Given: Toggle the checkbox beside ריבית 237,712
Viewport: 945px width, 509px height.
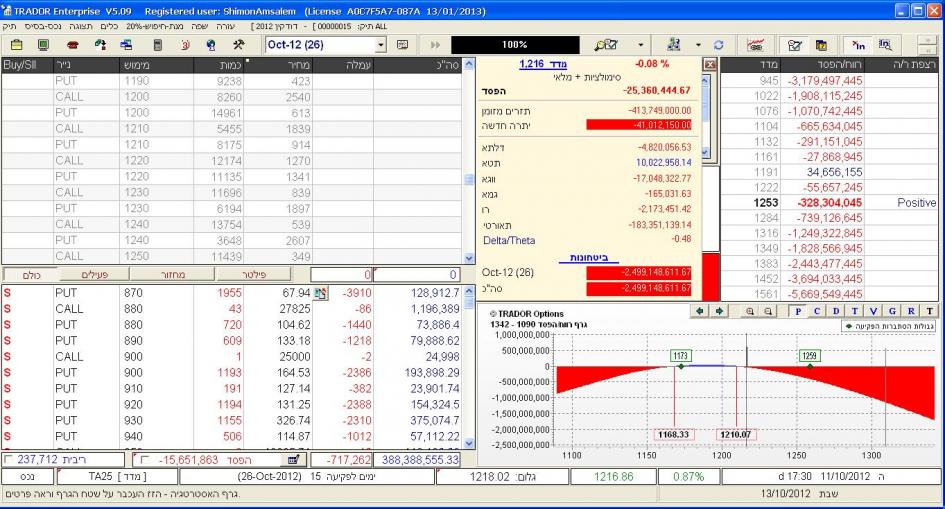Looking at the screenshot, I should [9, 459].
